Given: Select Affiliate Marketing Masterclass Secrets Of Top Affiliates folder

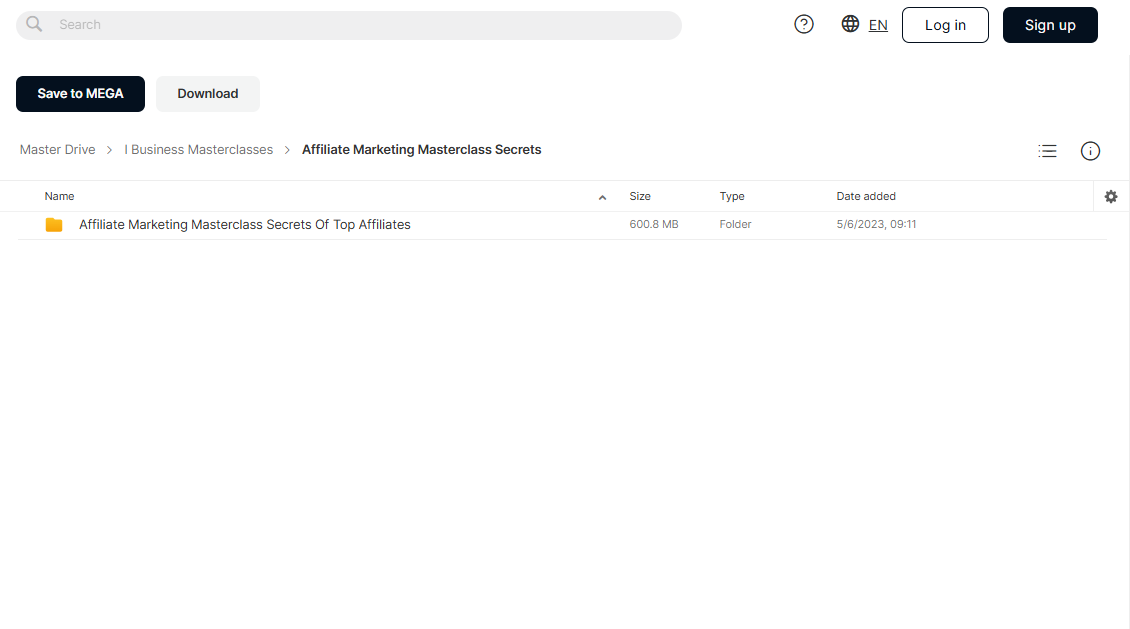Looking at the screenshot, I should [x=245, y=225].
